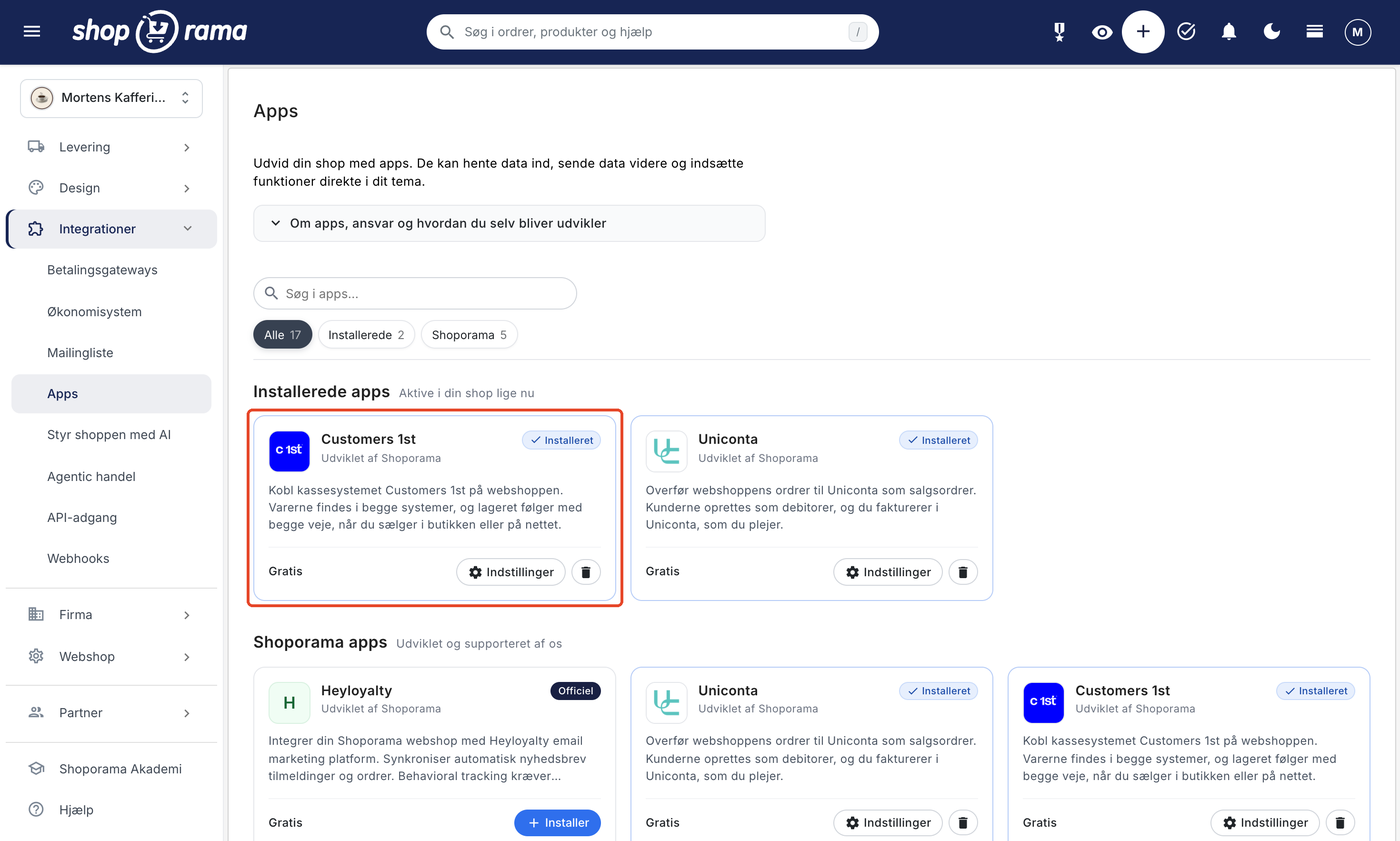The width and height of the screenshot is (1400, 841).
Task: Click the Installer button for Heyloyalty
Action: [x=557, y=823]
